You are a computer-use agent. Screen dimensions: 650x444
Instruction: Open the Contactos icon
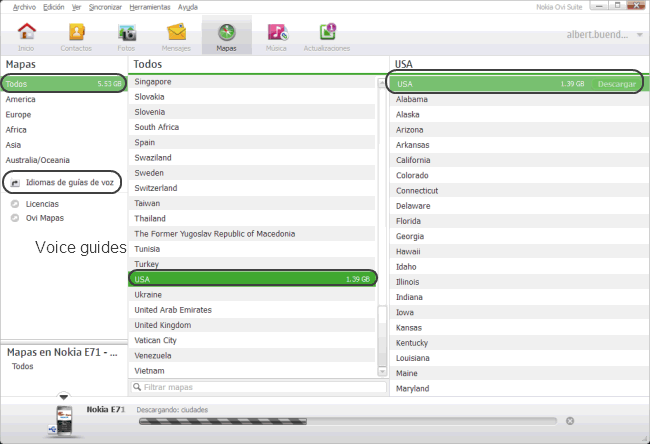click(76, 32)
